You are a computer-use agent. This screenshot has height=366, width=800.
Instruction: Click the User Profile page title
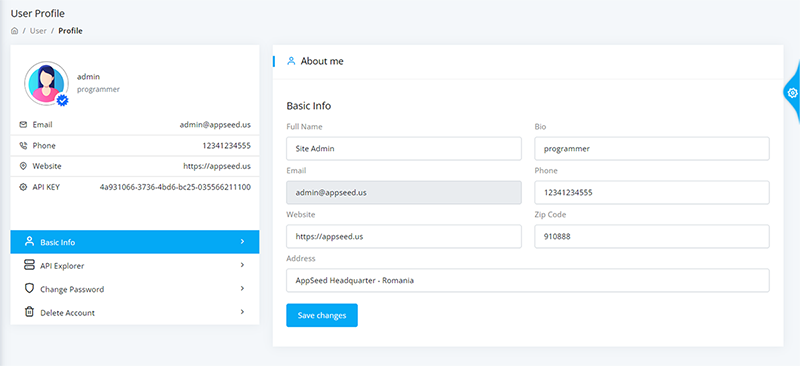38,14
